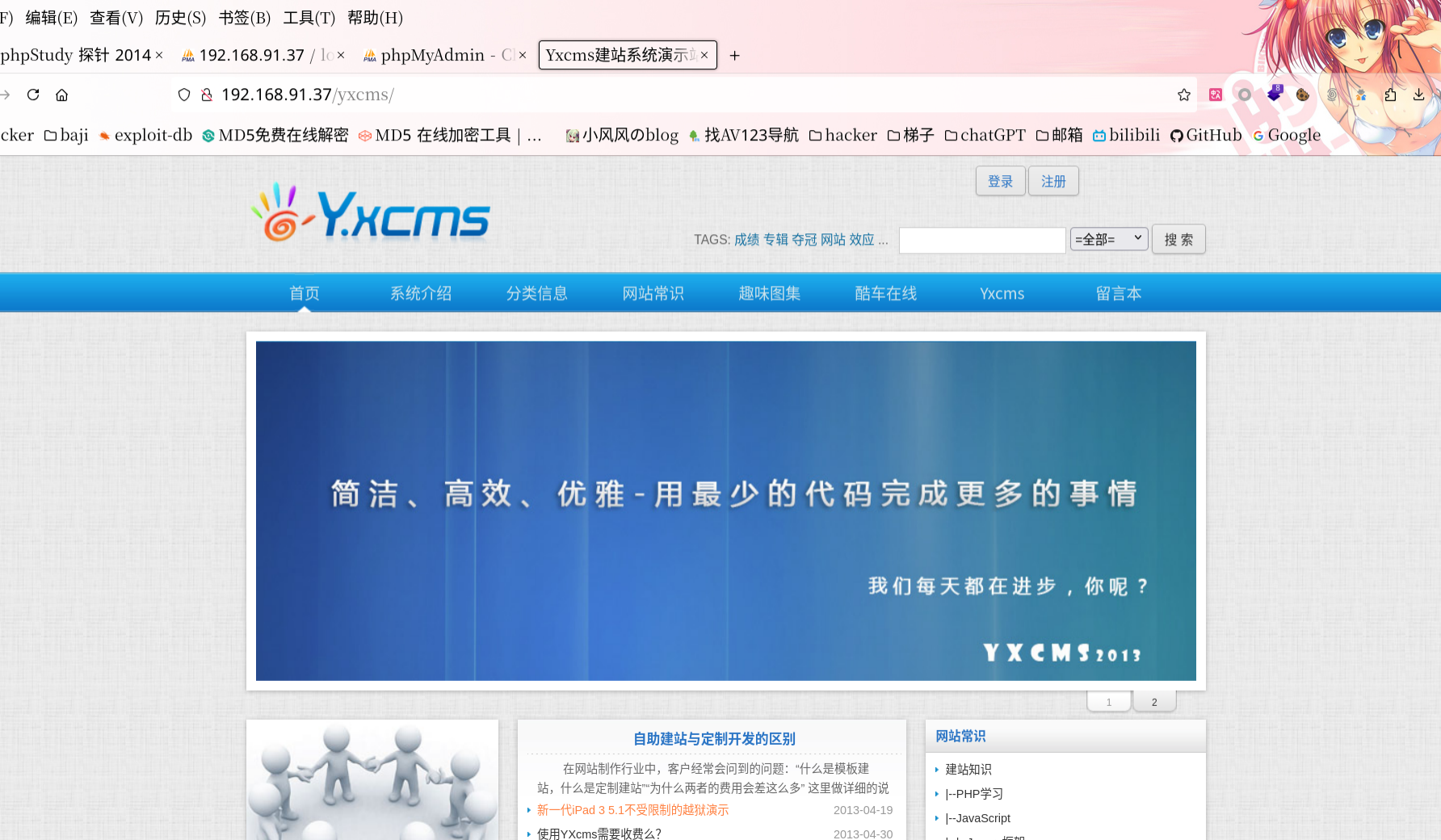This screenshot has height=840, width=1441.
Task: Open the exploit-db bookmark
Action: coord(145,135)
